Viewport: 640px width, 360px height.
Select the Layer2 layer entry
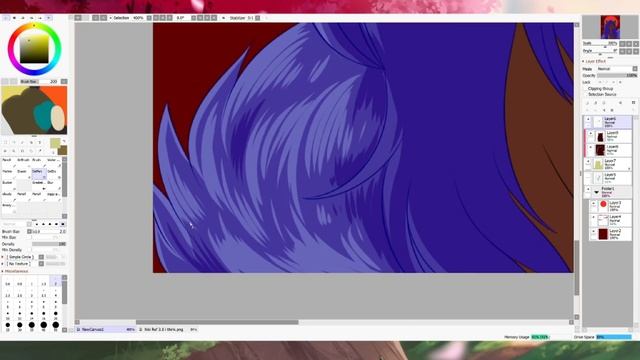[x=611, y=234]
